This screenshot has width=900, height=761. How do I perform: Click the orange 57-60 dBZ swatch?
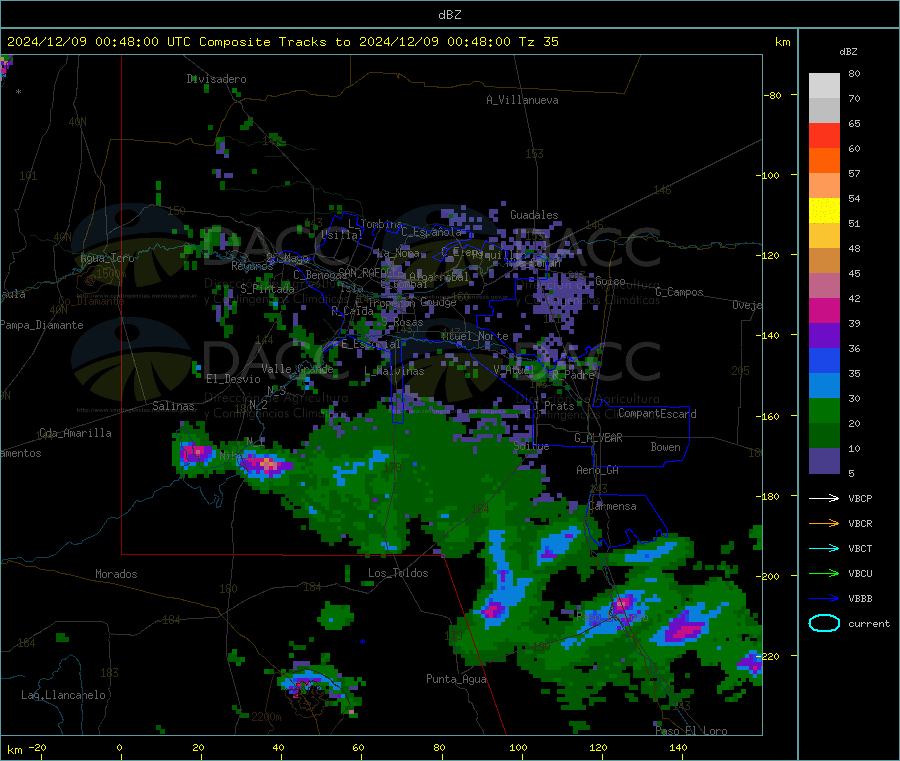824,161
